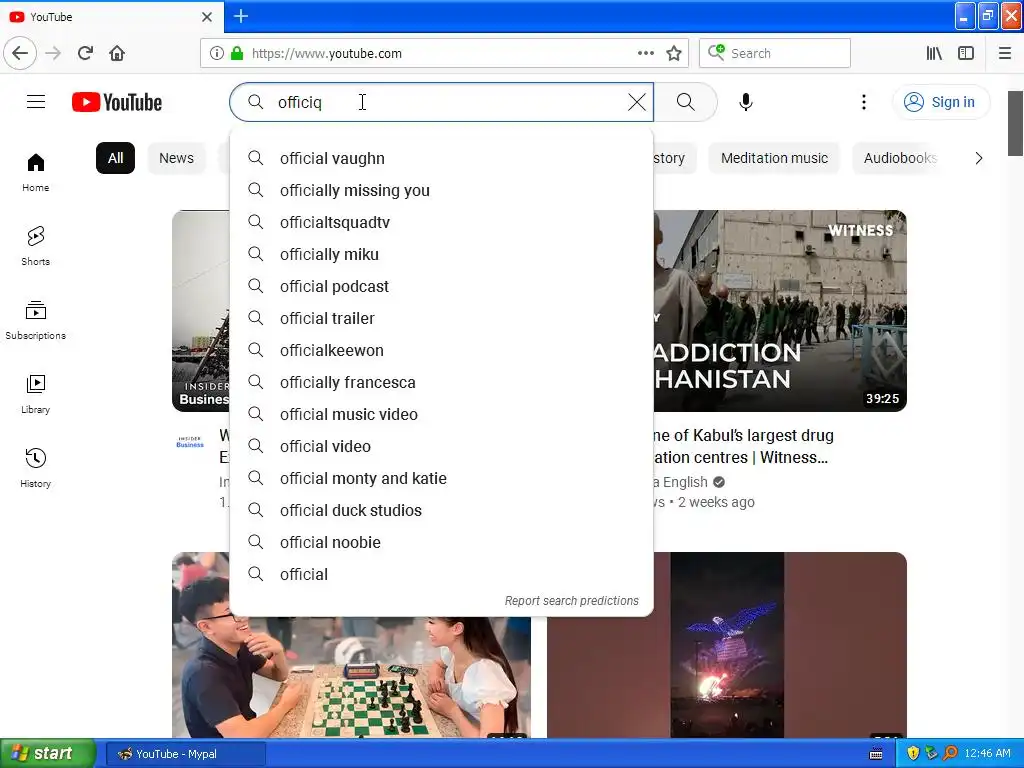Open Kabul's largest drug centres video title
Viewport: 1024px width, 768px height.
[x=743, y=446]
